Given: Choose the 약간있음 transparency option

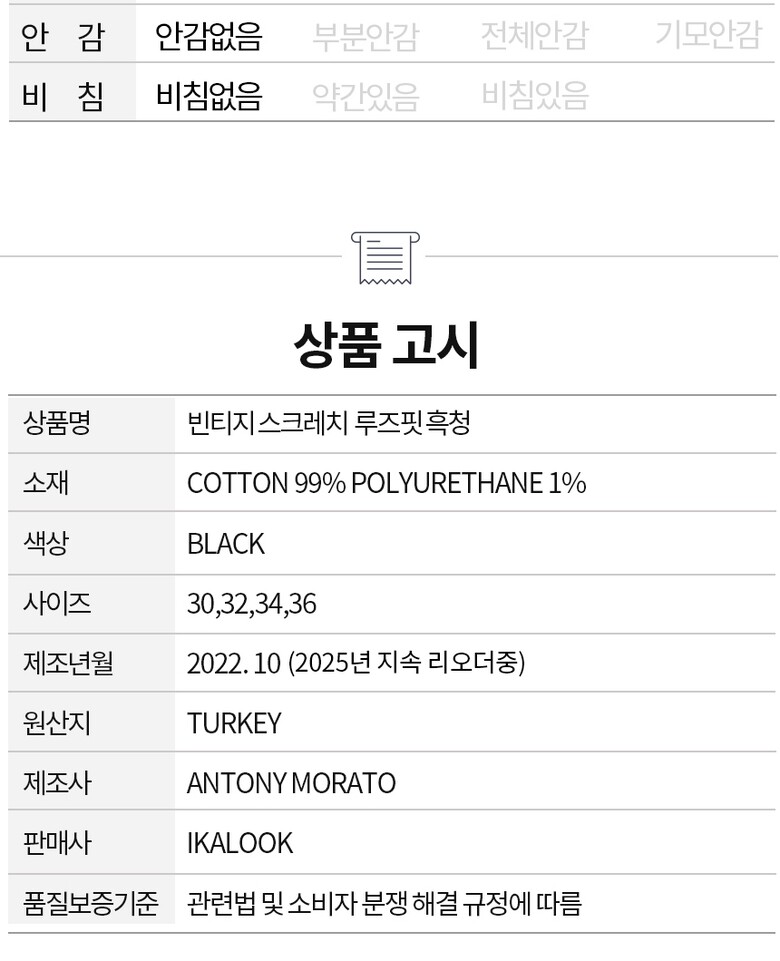Looking at the screenshot, I should pyautogui.click(x=365, y=96).
